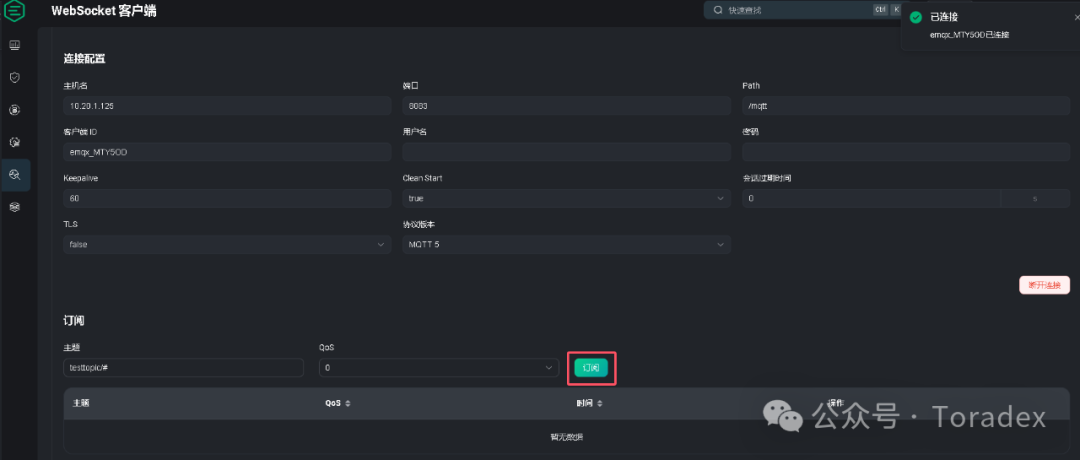
Task: Select the diagnose tools magnifier sidebar icon
Action: click(x=14, y=174)
